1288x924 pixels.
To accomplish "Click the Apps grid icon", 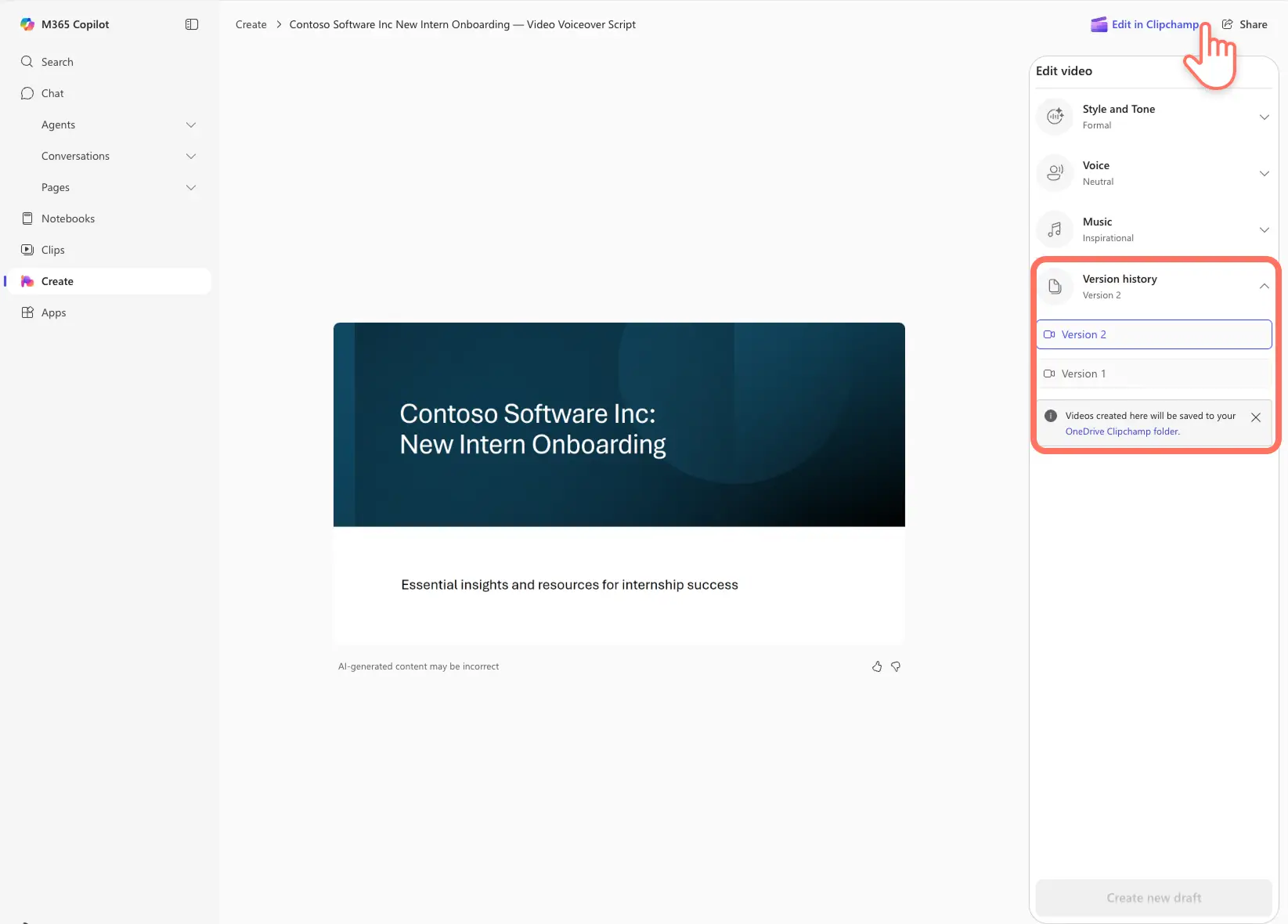I will pyautogui.click(x=27, y=312).
